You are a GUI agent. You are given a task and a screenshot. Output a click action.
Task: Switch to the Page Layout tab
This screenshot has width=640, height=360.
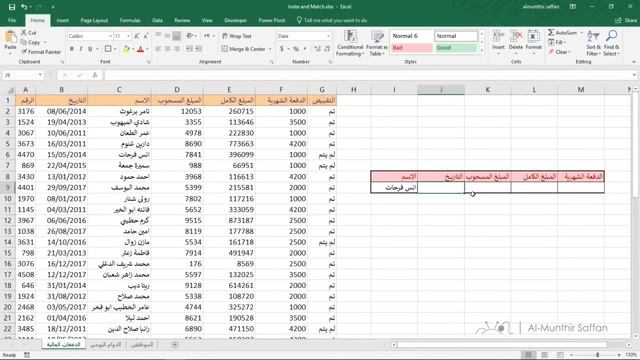(x=94, y=20)
